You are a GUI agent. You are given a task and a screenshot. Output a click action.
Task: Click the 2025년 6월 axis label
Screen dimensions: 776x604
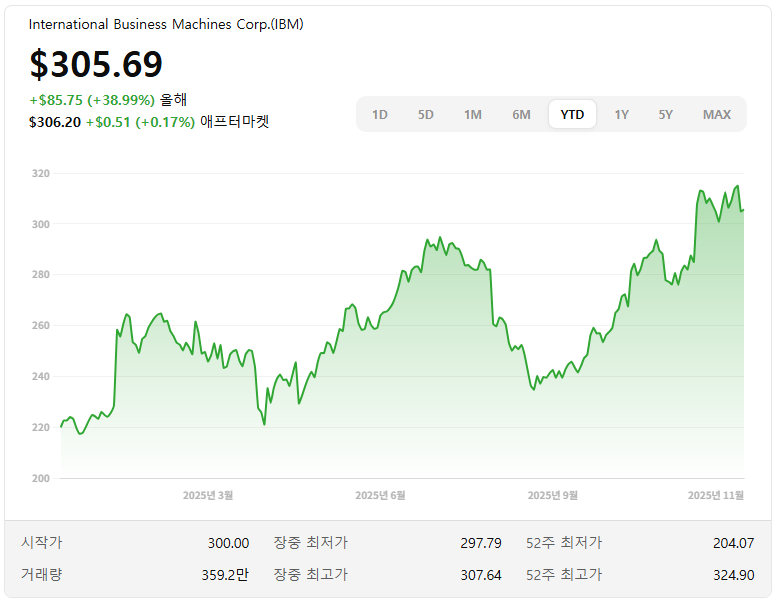380,495
